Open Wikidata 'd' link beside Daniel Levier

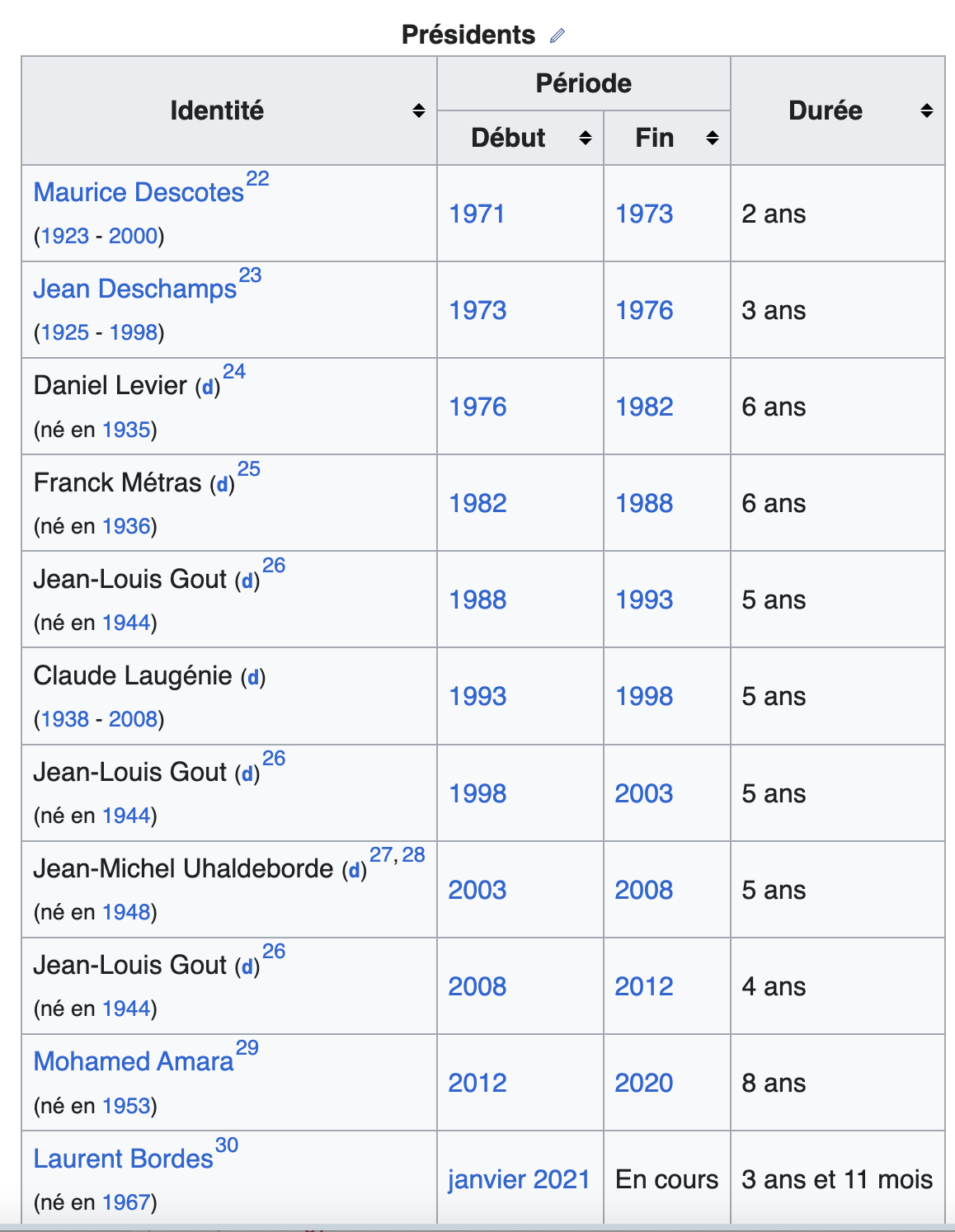(x=208, y=388)
